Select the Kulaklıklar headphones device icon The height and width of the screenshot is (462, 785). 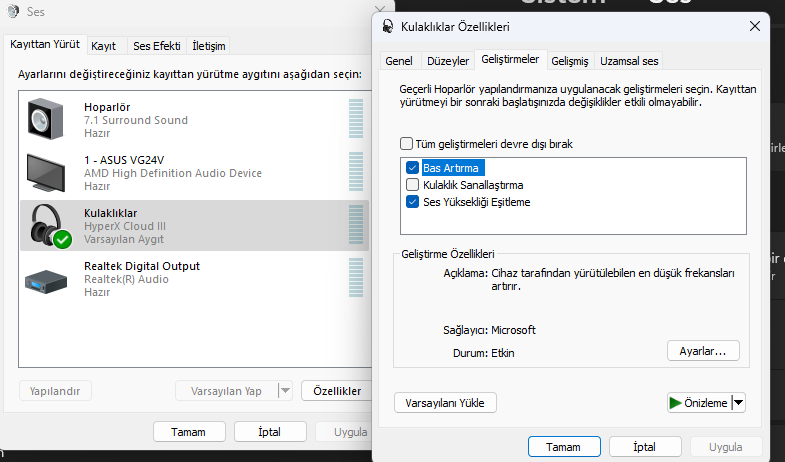click(47, 226)
